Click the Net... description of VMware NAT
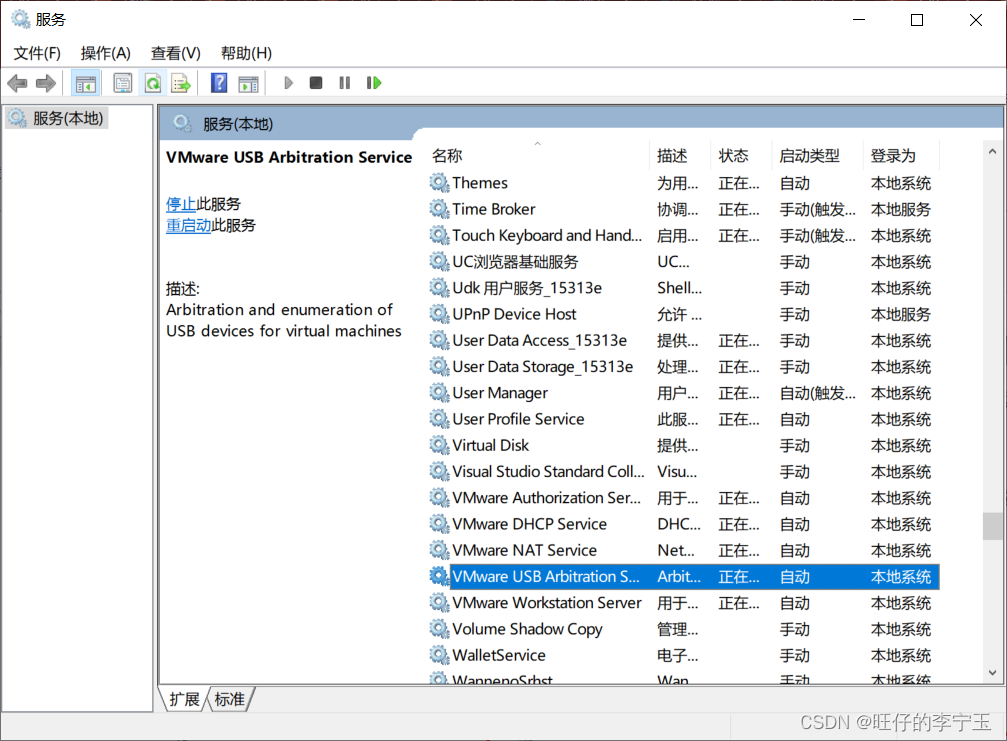The width and height of the screenshot is (1007, 741). point(676,550)
